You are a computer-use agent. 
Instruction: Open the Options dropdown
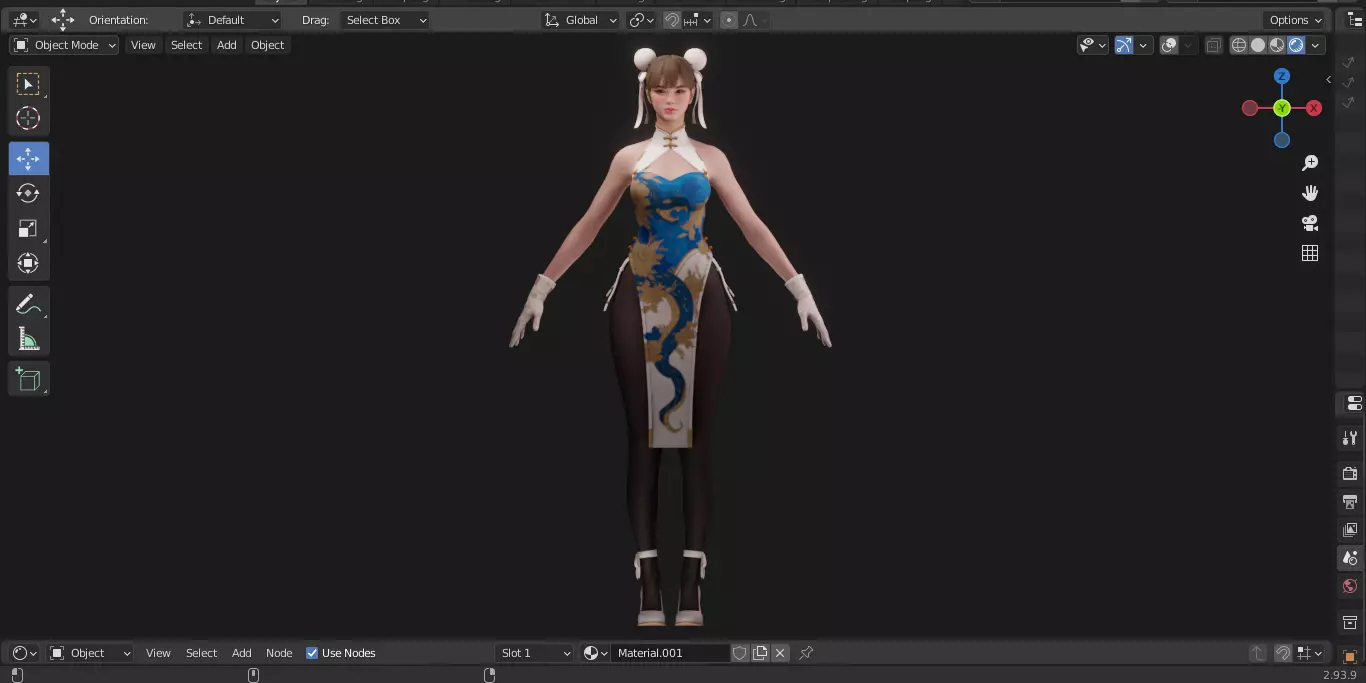(1295, 20)
